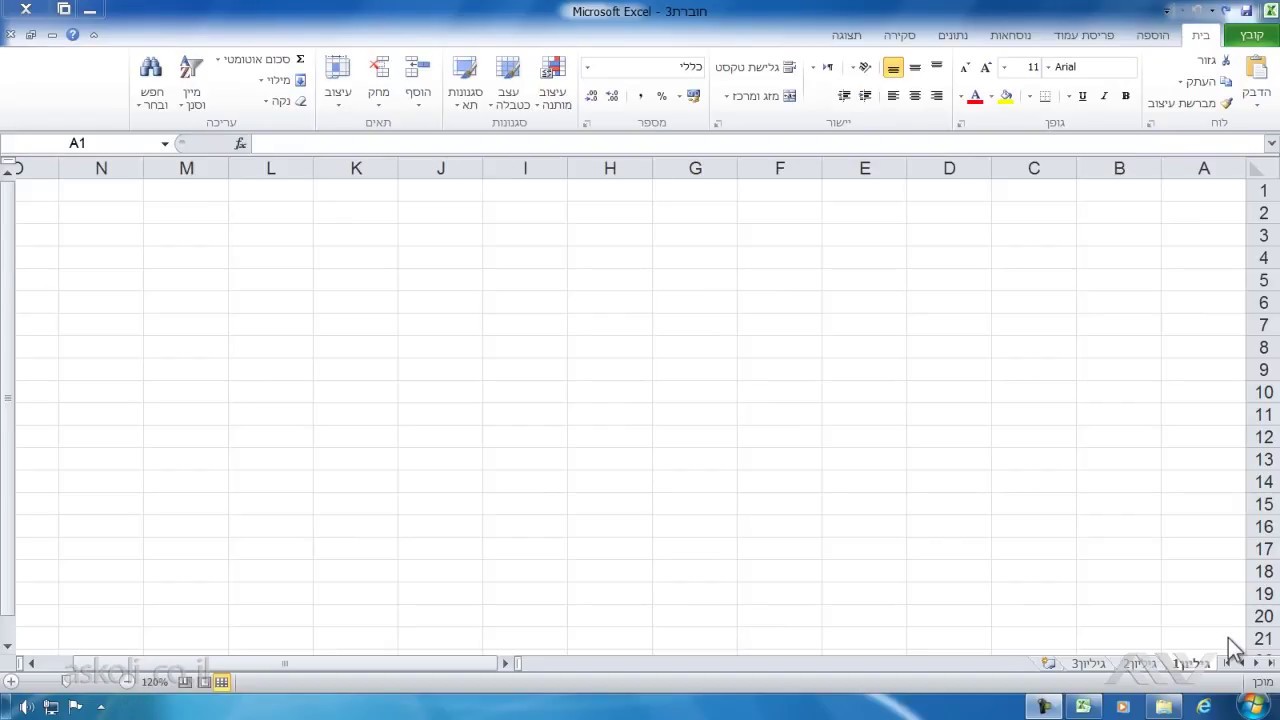Image resolution: width=1280 pixels, height=720 pixels.
Task: Click the insert function fx button
Action: point(240,144)
